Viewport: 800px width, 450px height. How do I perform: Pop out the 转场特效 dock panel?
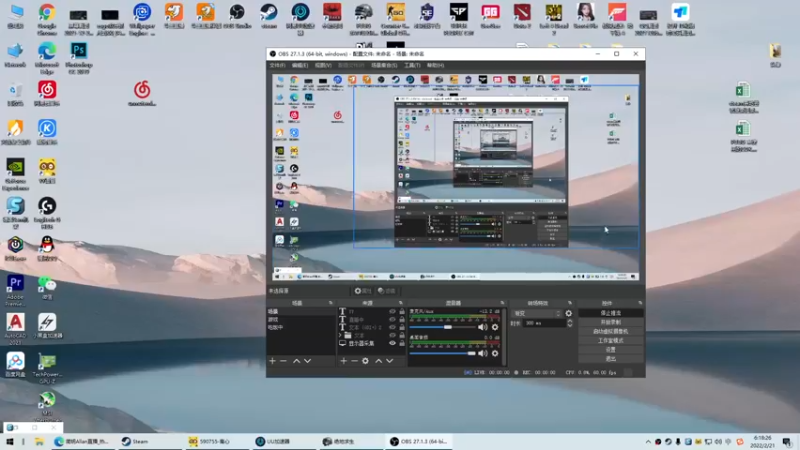(570, 303)
